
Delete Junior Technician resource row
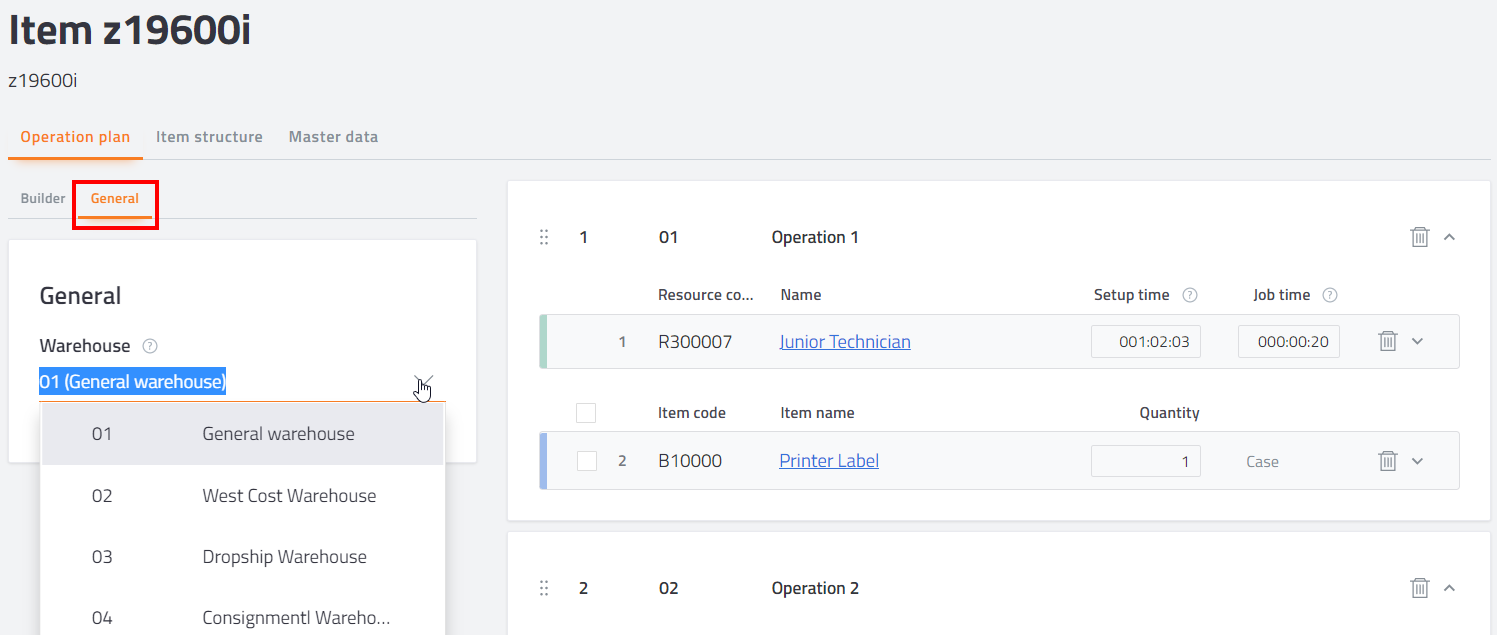(1387, 341)
